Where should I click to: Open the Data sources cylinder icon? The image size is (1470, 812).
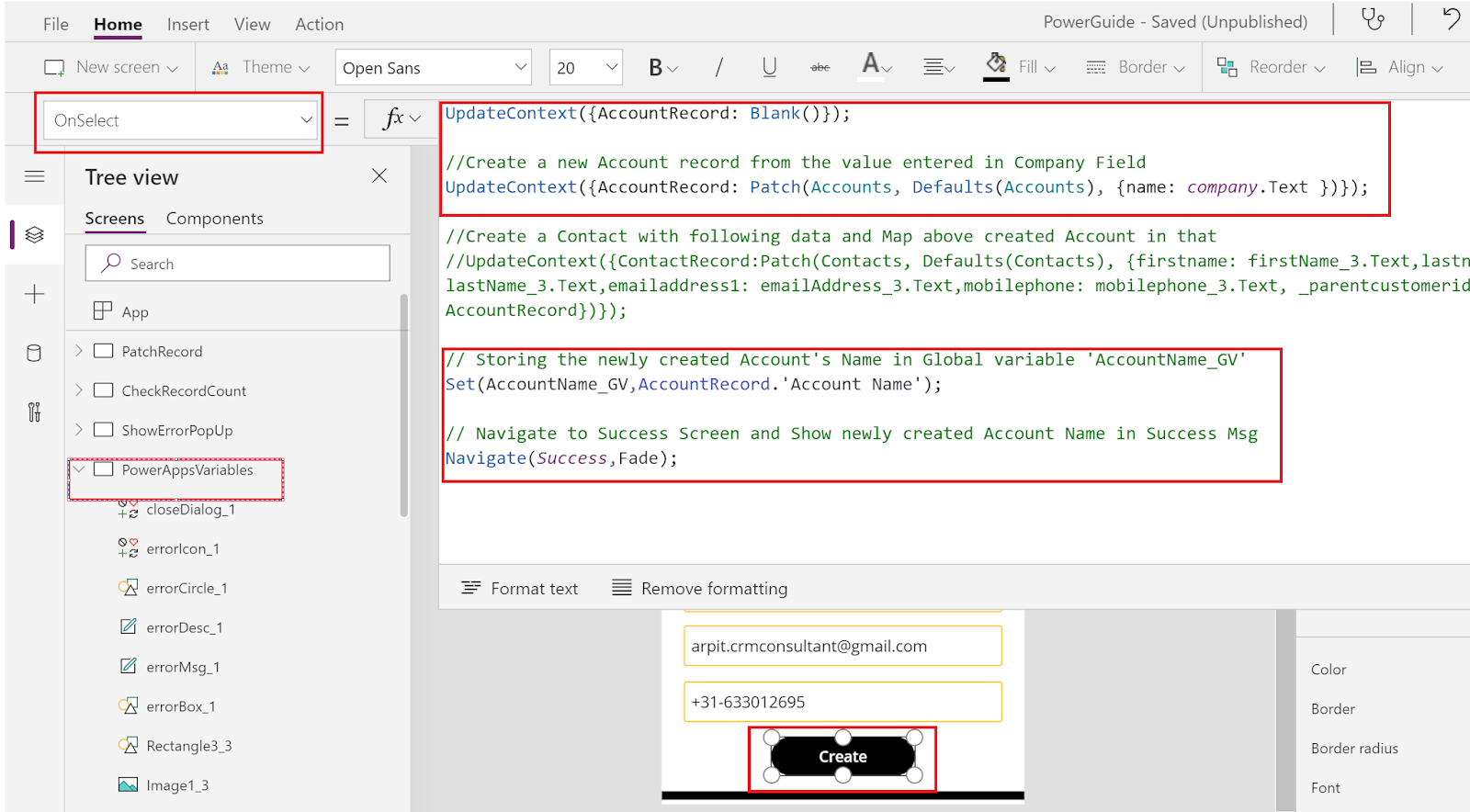coord(35,353)
